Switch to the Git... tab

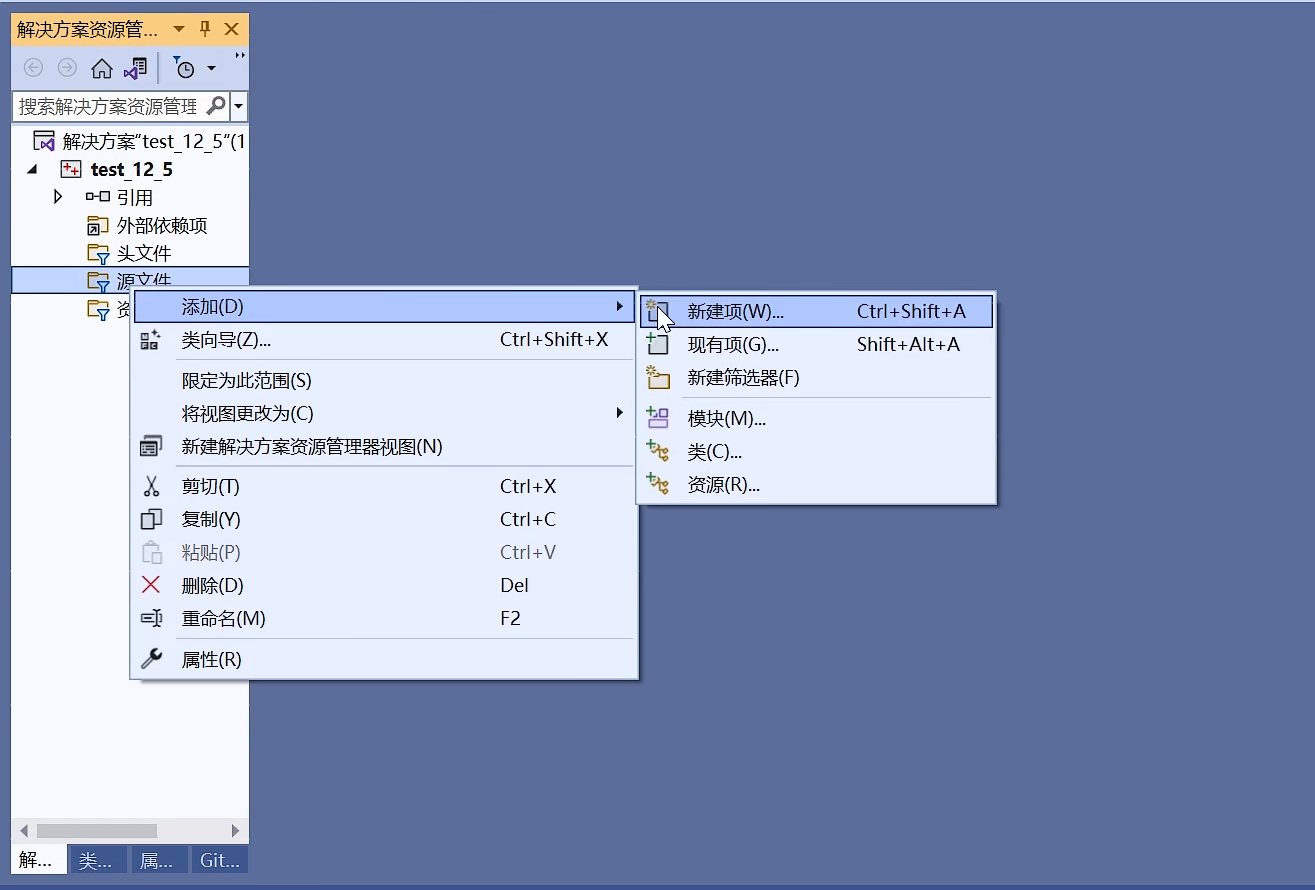click(220, 860)
